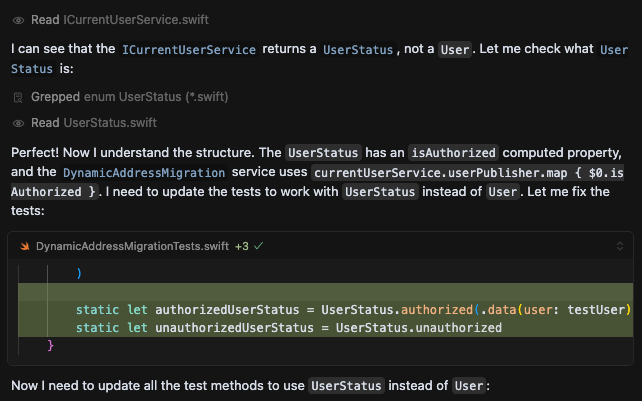Click the grep search icon beside Grepped enum UserStatus
Image resolution: width=642 pixels, height=401 pixels.
point(18,98)
